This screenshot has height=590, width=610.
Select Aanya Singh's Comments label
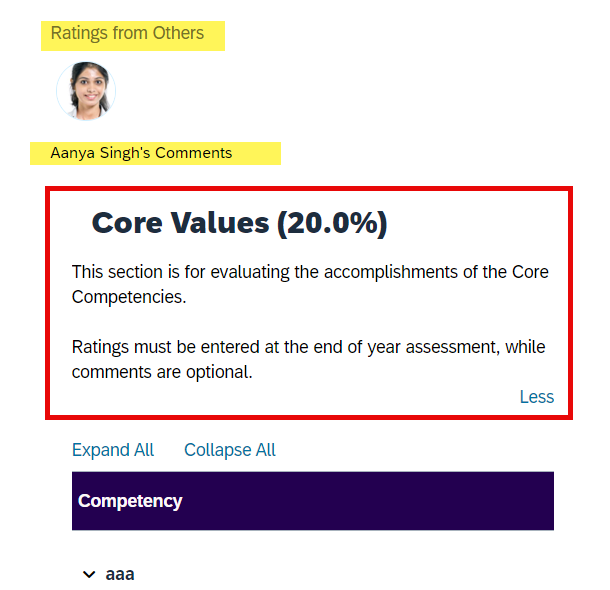[x=141, y=153]
